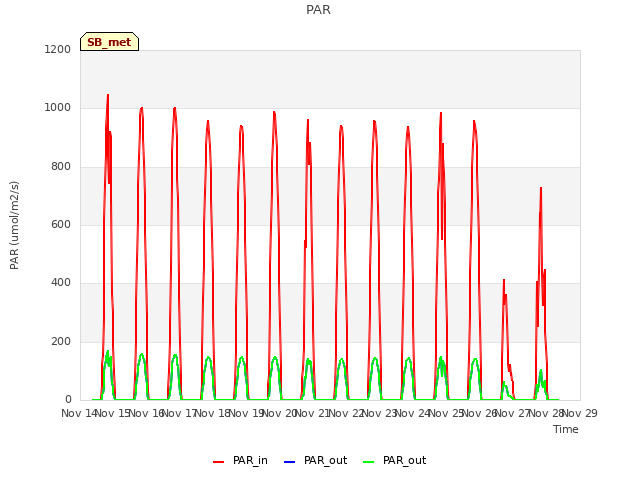Select the PAR_out label beside green swatch

404,460
